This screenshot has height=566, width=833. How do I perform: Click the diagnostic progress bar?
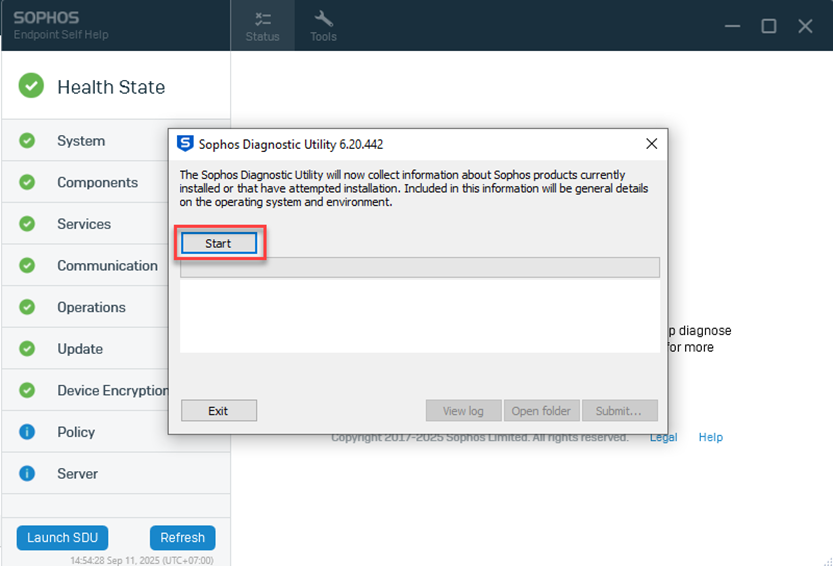click(x=419, y=267)
